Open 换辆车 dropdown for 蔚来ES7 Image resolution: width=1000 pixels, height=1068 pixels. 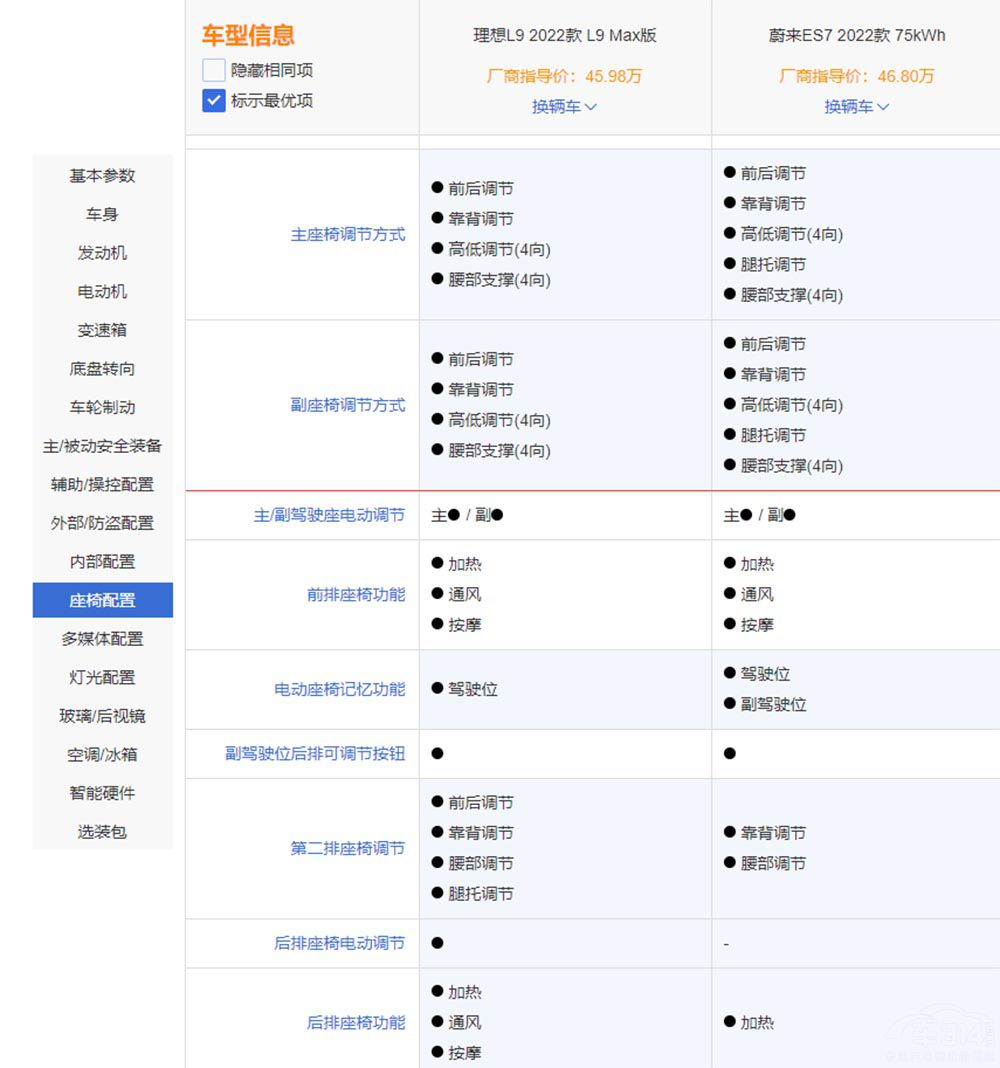tap(856, 106)
